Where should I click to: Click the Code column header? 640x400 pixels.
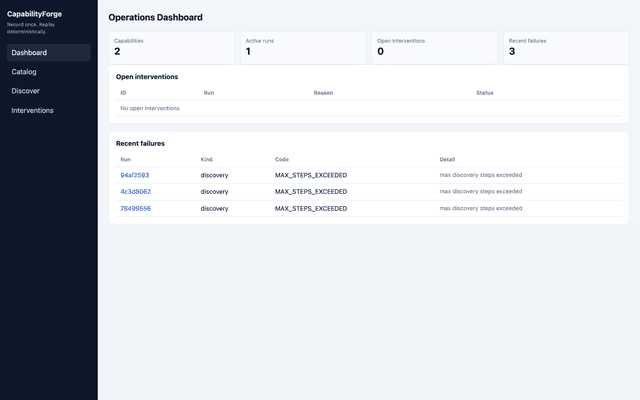pos(282,160)
